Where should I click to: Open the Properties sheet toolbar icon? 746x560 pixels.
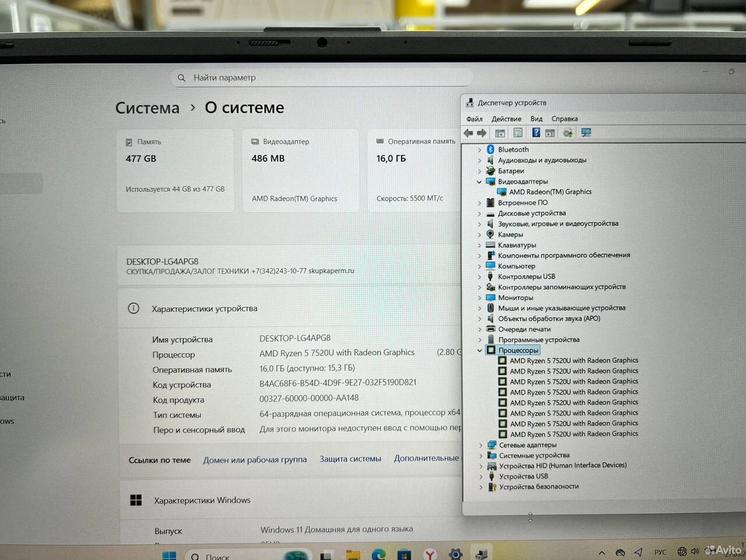click(518, 133)
